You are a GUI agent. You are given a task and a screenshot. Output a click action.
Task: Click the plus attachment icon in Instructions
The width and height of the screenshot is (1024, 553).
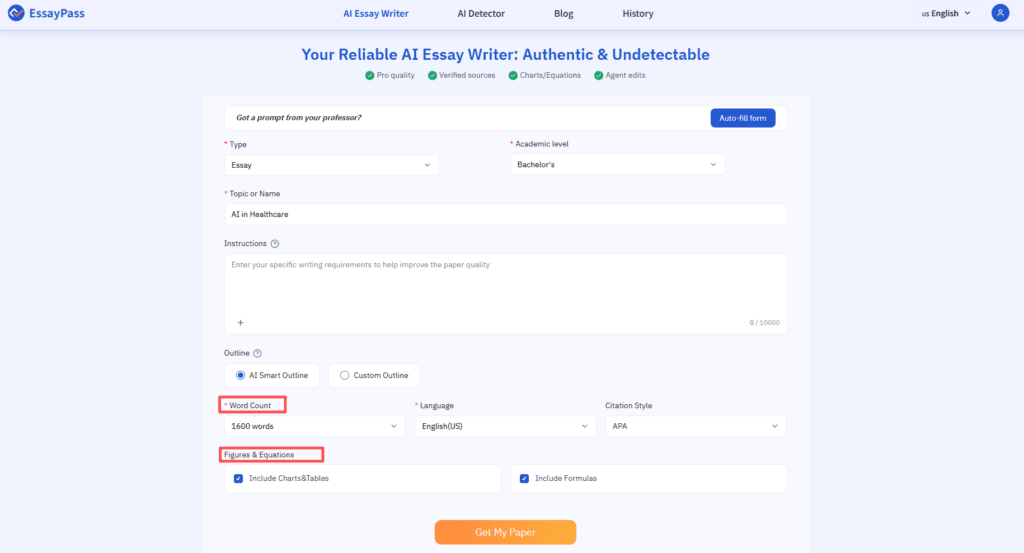240,323
